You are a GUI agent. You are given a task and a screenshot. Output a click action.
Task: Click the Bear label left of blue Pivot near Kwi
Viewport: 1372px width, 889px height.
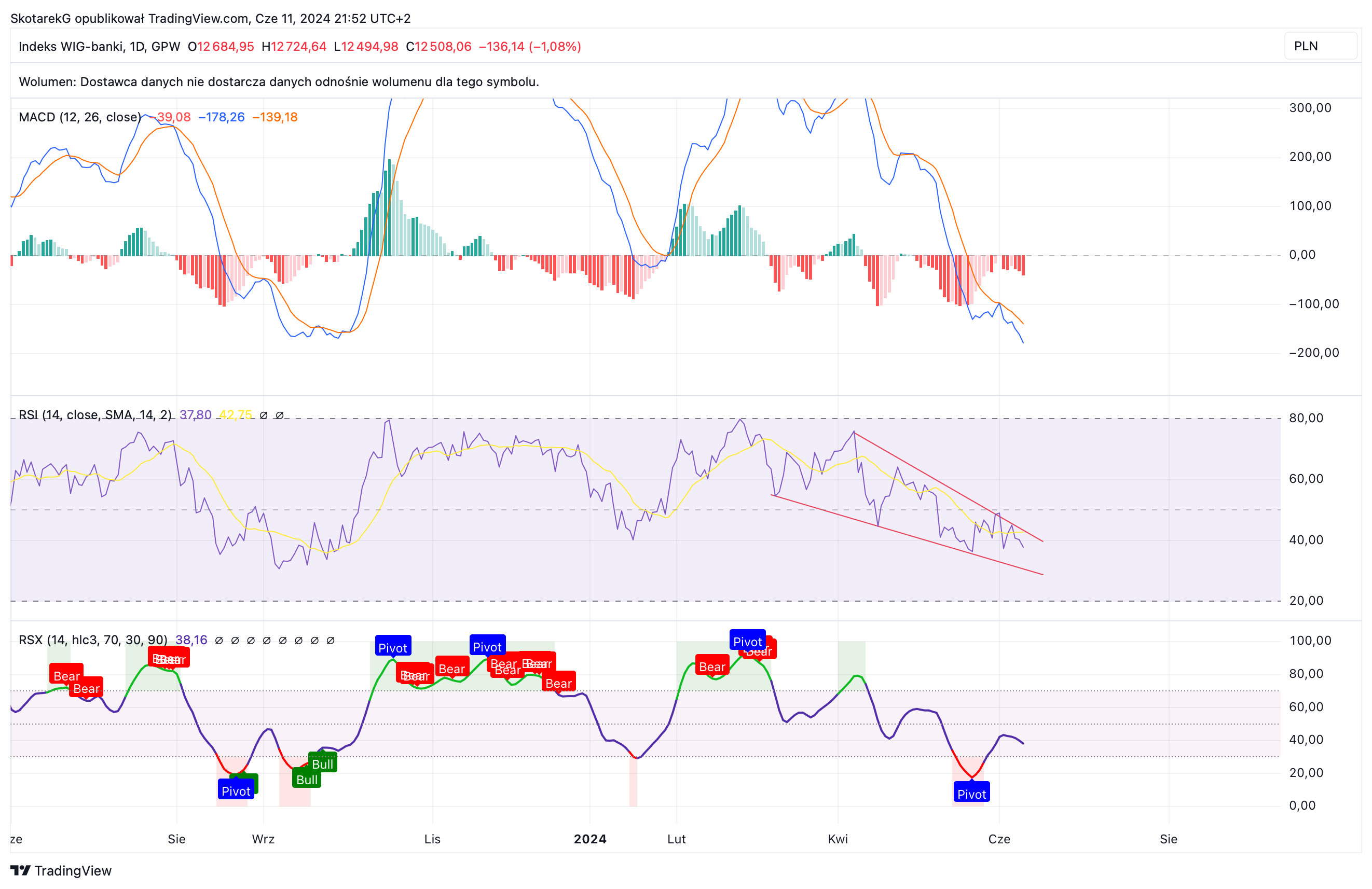click(x=712, y=666)
